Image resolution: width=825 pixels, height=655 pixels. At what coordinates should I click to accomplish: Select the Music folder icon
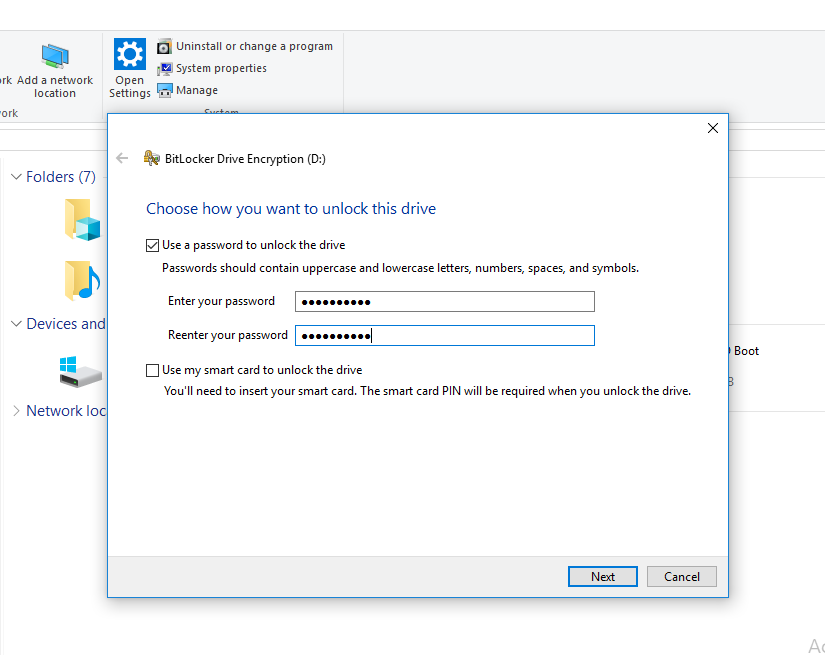pos(83,280)
